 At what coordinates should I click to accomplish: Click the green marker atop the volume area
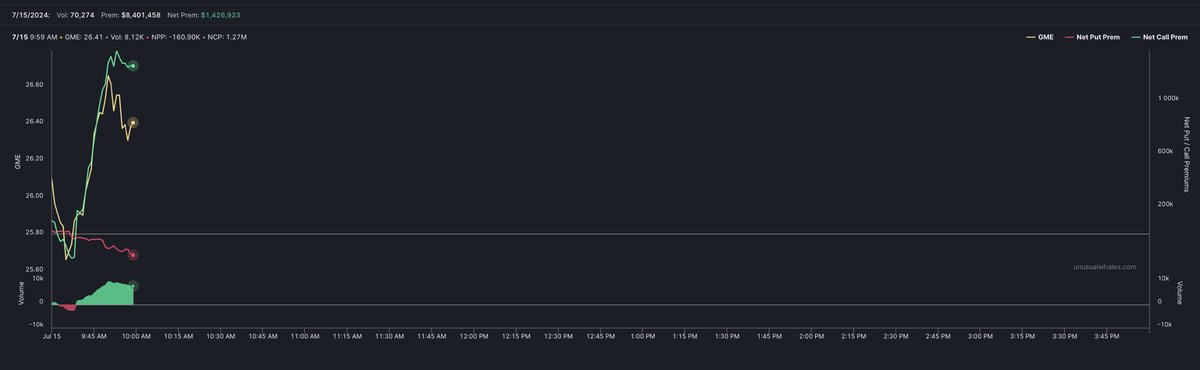pos(133,286)
